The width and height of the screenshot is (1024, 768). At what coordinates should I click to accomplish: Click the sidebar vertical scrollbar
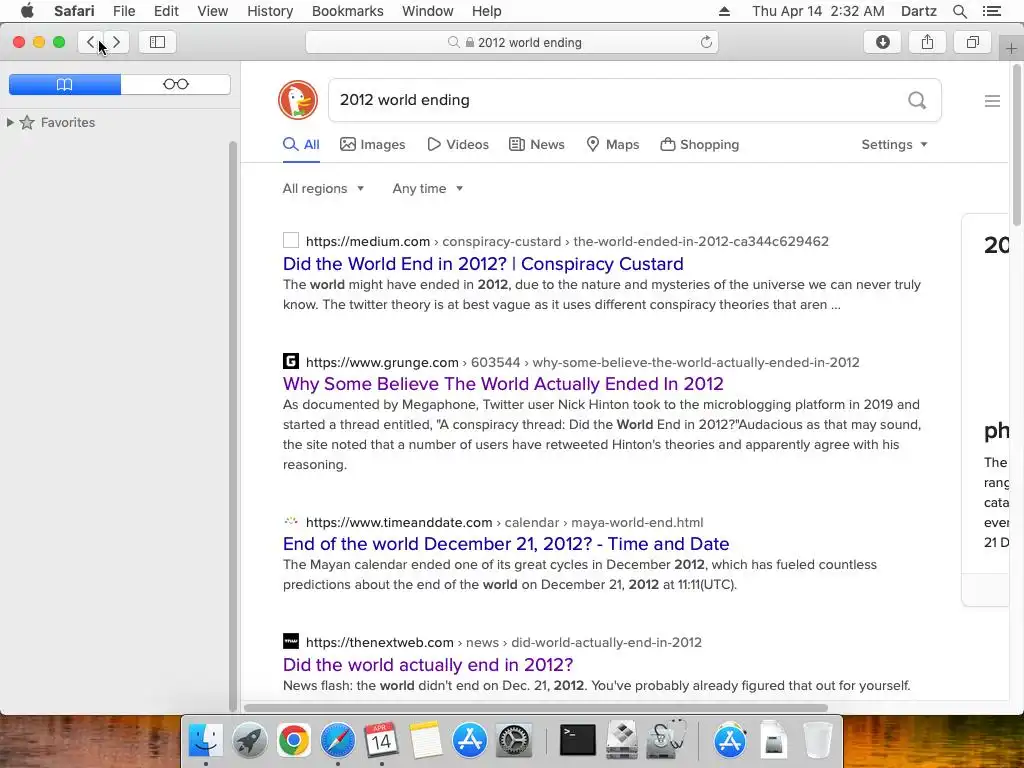[232, 426]
